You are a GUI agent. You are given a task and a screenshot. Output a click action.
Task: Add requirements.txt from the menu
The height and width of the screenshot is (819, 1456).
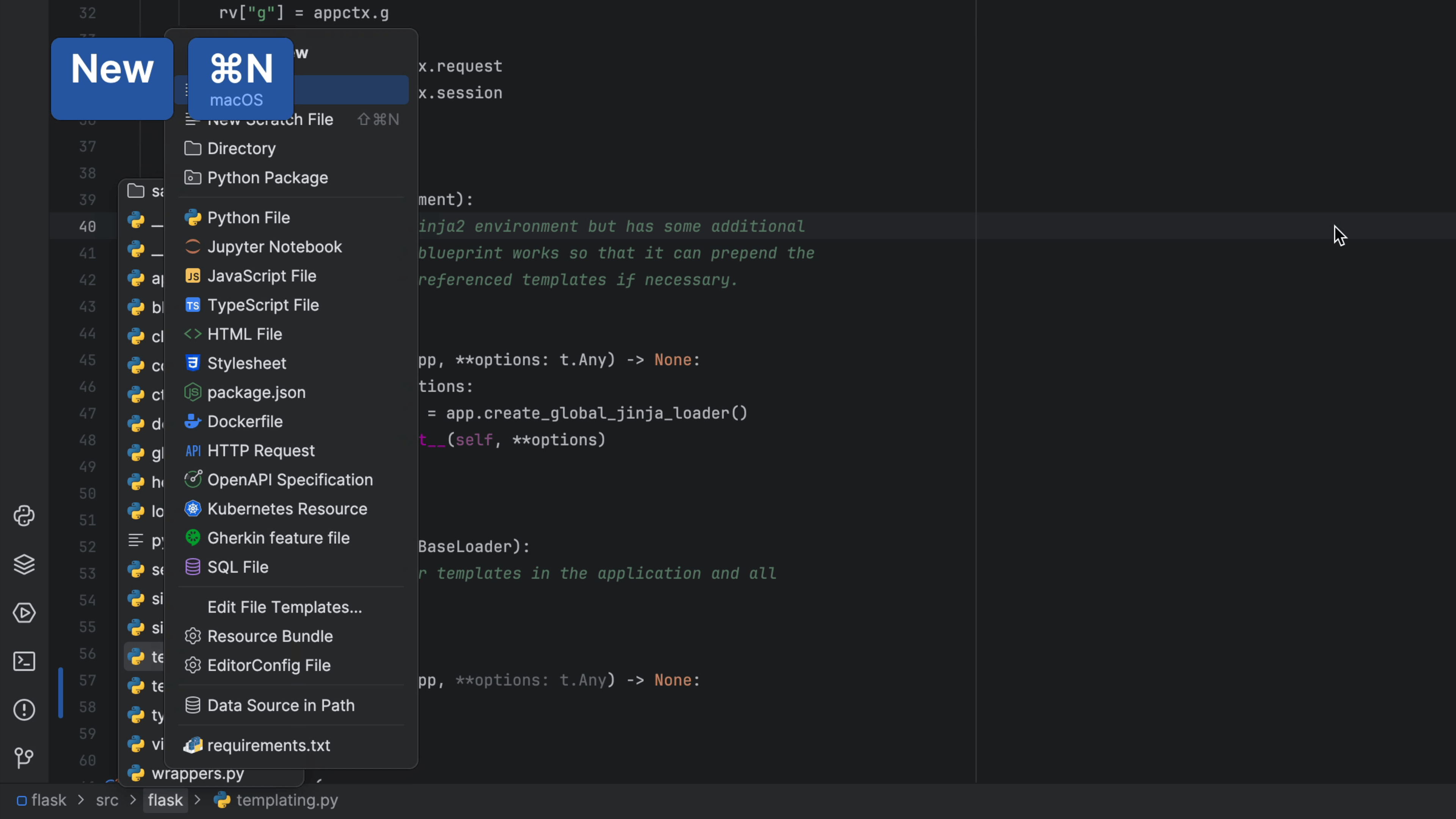tap(268, 745)
